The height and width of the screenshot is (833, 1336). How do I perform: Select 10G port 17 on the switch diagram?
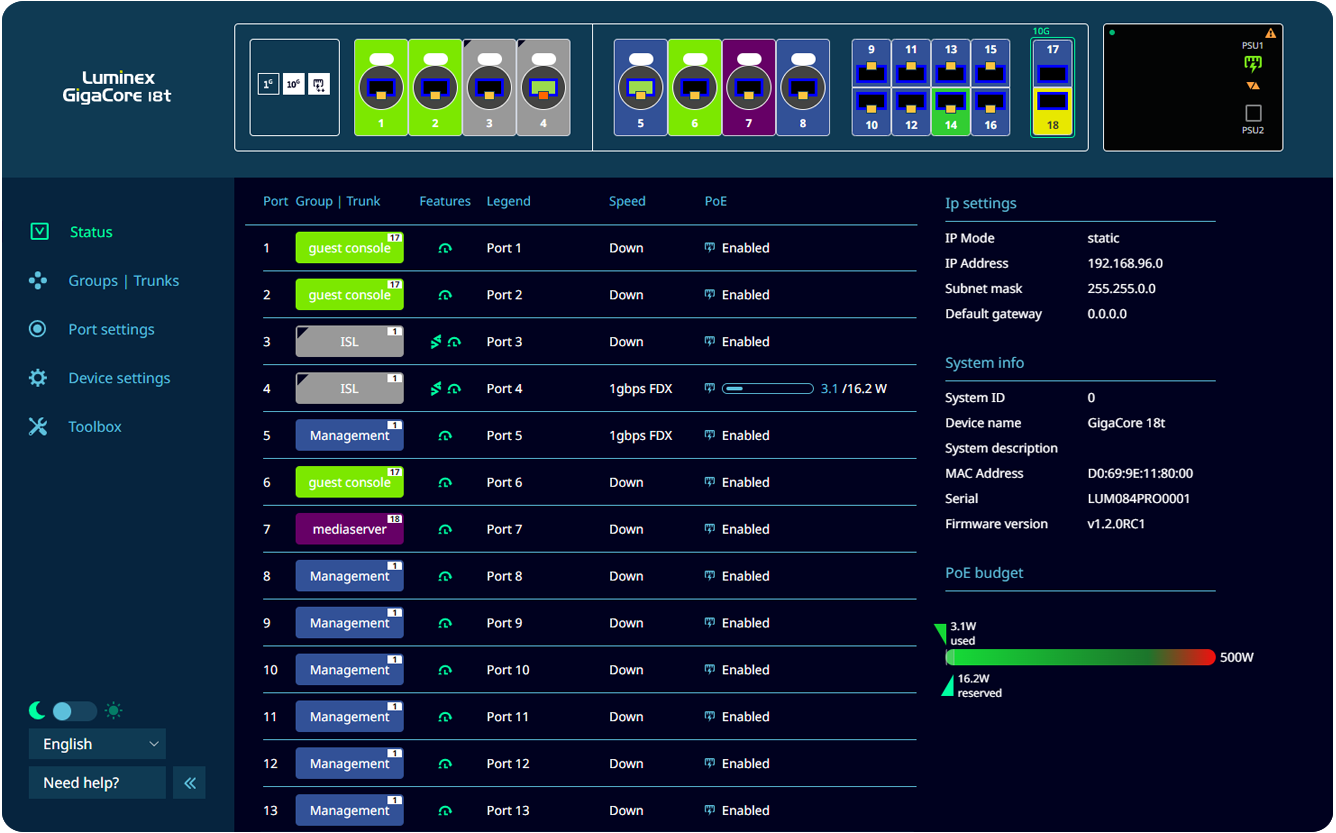[1052, 63]
